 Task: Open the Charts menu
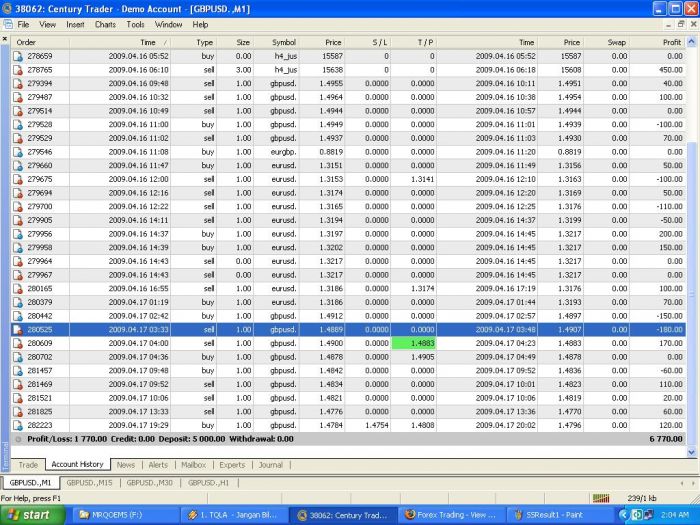pyautogui.click(x=105, y=24)
